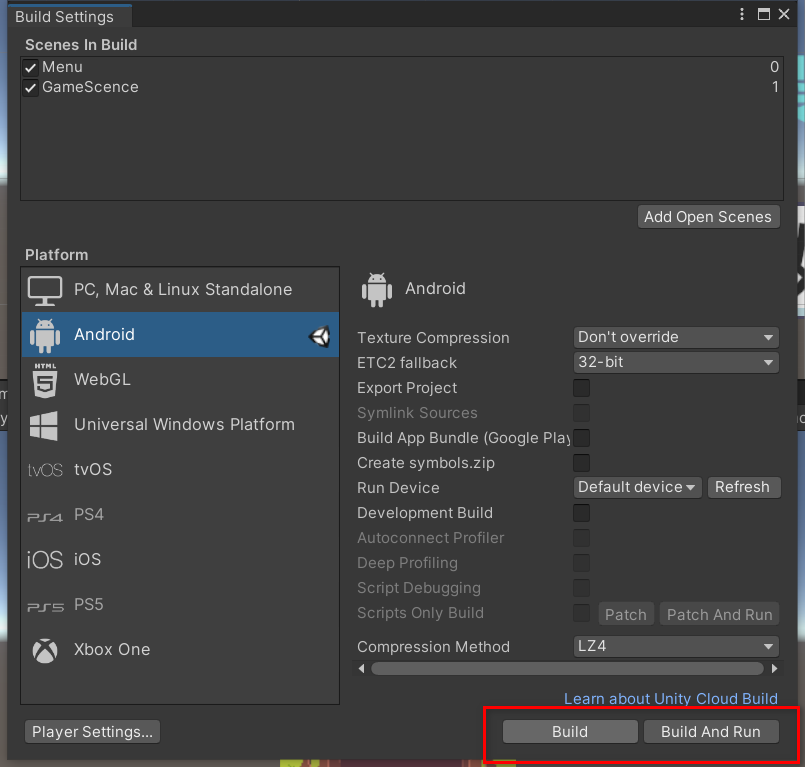Click the scrollbar right arrow
This screenshot has width=805, height=767.
coord(774,668)
